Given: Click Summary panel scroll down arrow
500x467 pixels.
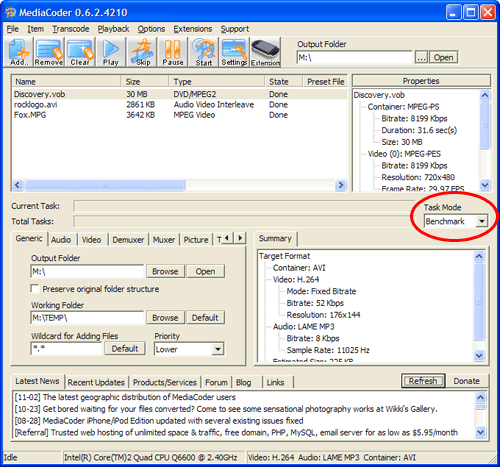Looking at the screenshot, I should 479,355.
